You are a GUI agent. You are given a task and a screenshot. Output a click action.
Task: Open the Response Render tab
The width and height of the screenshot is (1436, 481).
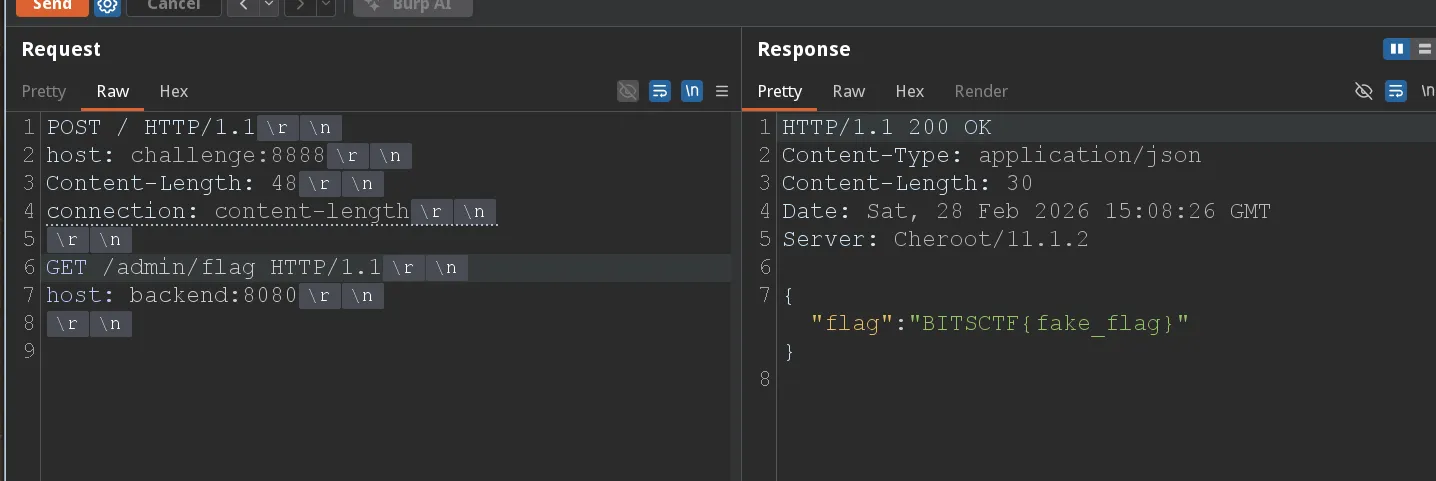(981, 91)
